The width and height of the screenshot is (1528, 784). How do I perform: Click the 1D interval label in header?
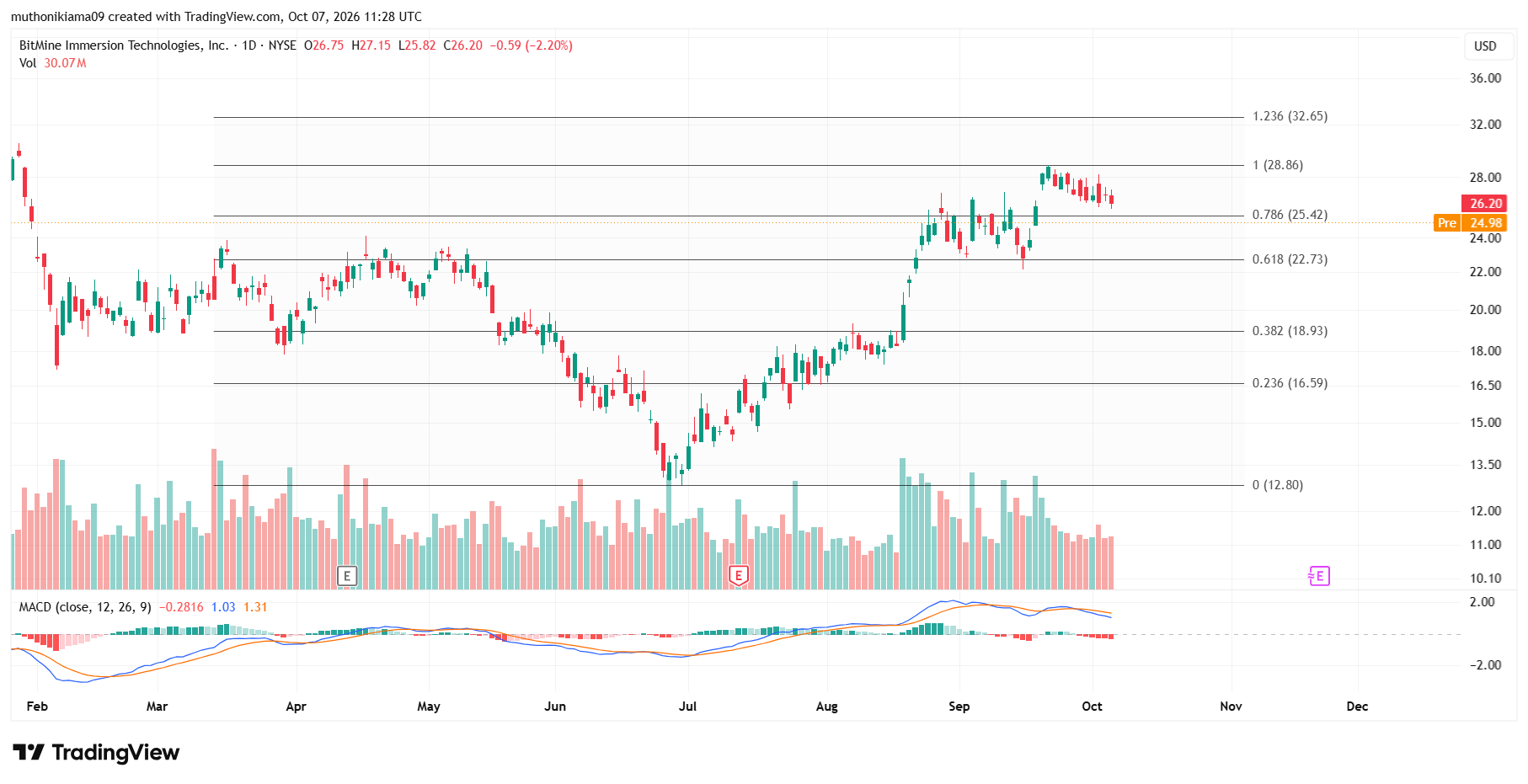pyautogui.click(x=248, y=45)
